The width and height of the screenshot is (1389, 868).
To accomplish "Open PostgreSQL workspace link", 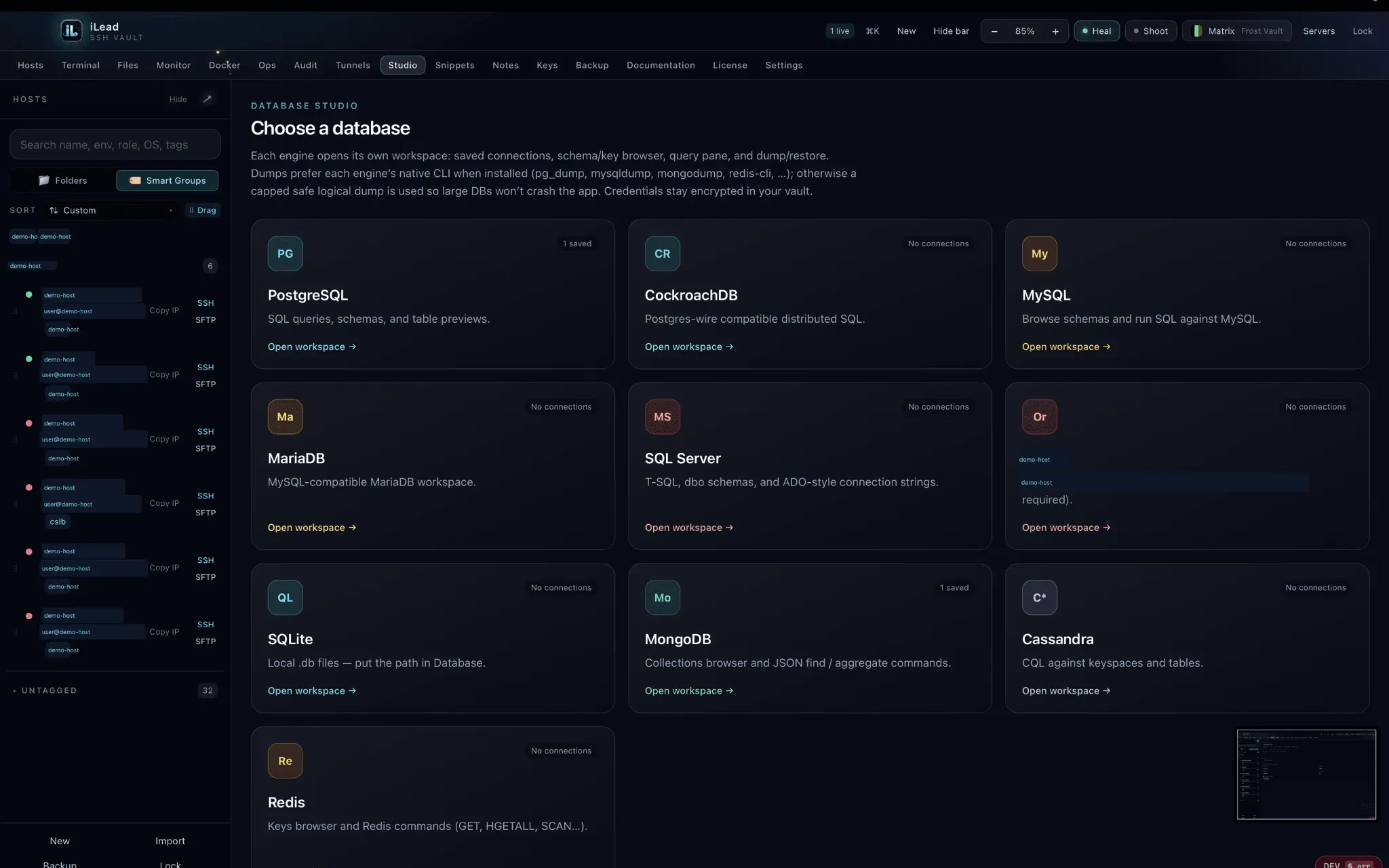I will [x=311, y=347].
